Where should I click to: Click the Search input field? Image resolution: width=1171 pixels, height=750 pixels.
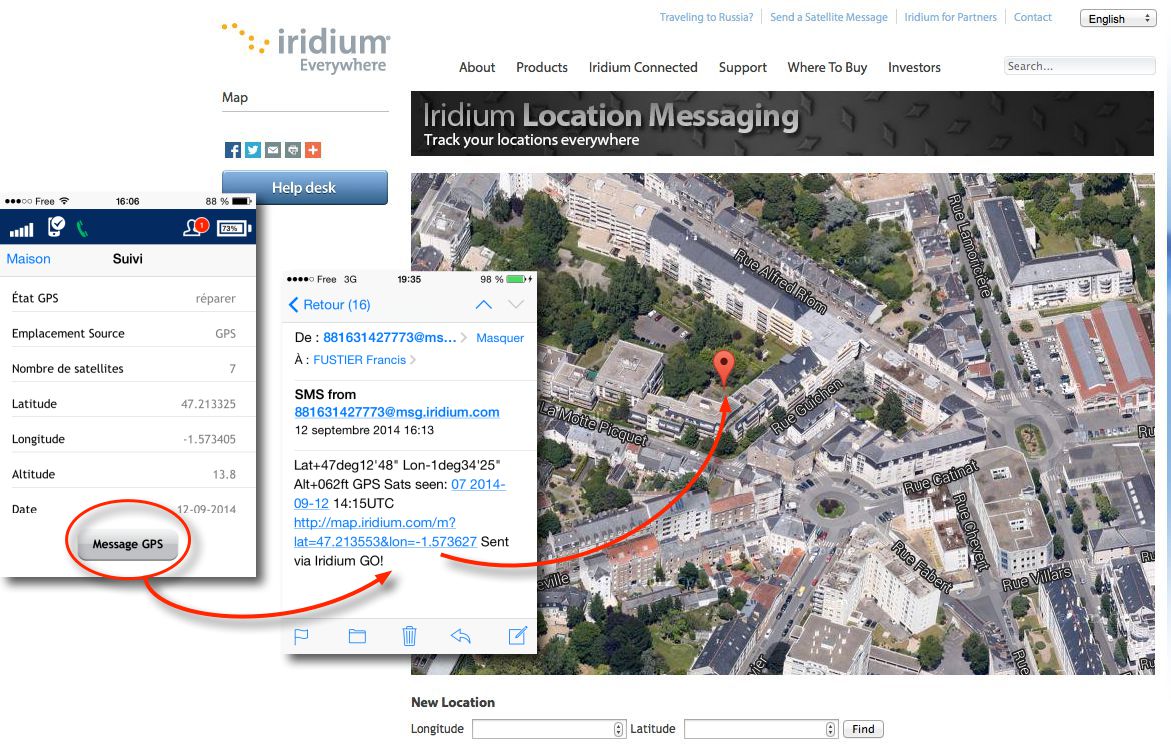pyautogui.click(x=1079, y=66)
